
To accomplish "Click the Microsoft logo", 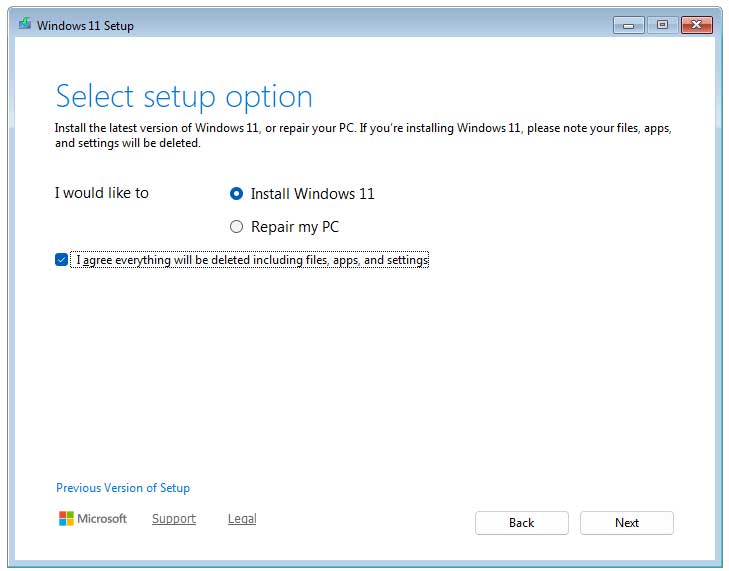I will click(x=93, y=518).
